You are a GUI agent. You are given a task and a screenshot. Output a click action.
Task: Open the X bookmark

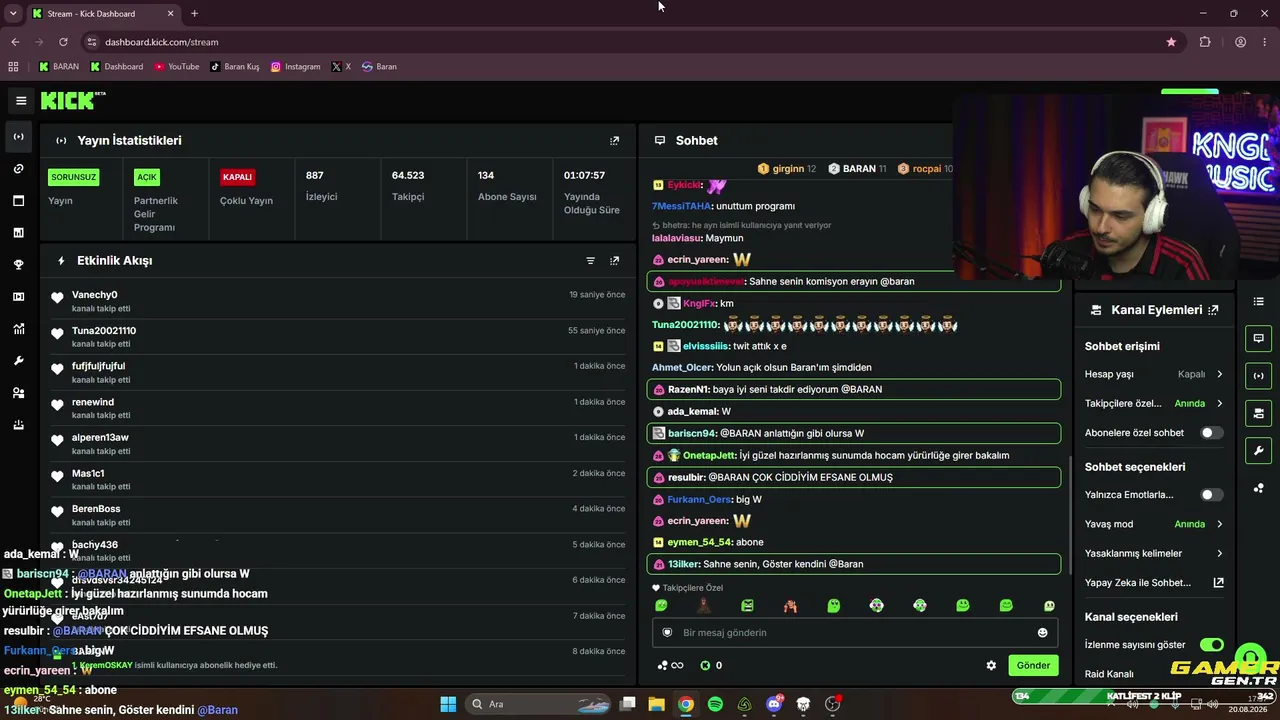click(341, 67)
